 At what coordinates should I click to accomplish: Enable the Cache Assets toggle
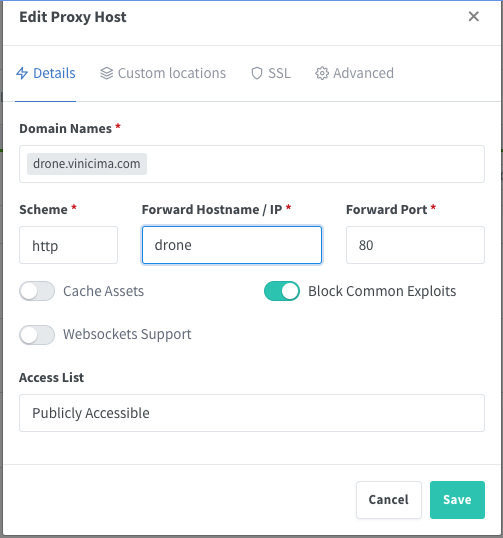pyautogui.click(x=37, y=291)
